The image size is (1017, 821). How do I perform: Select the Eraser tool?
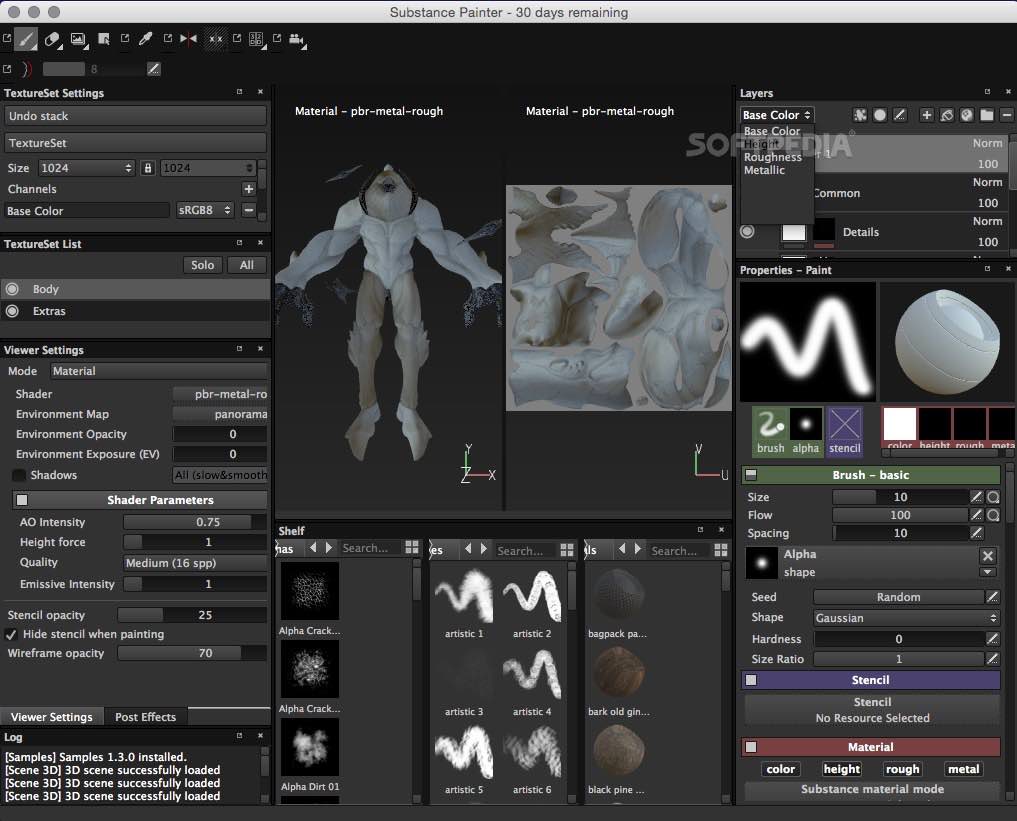[52, 40]
